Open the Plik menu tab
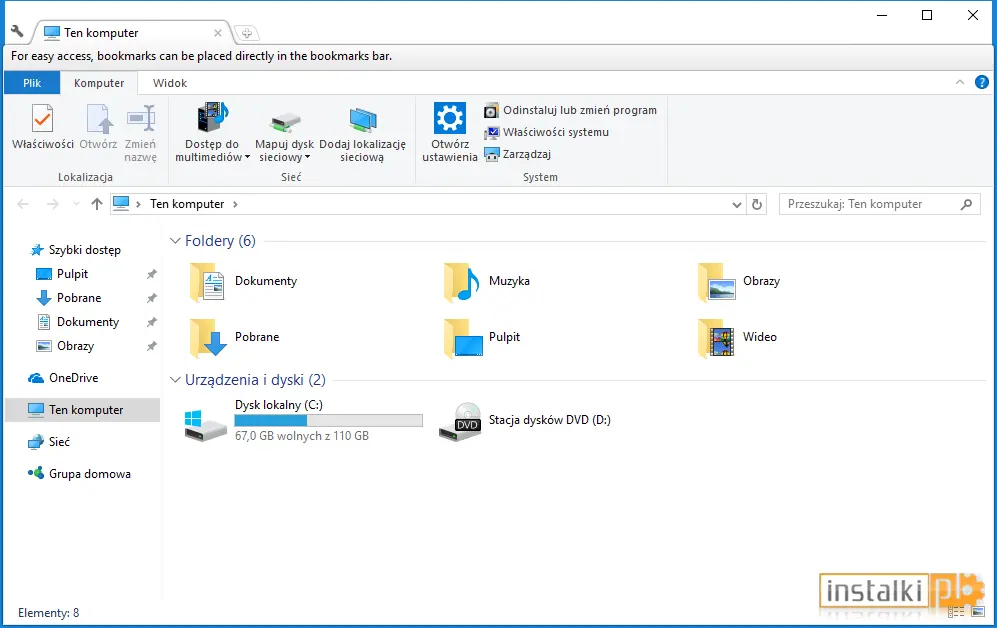This screenshot has height=628, width=997. pyautogui.click(x=32, y=83)
